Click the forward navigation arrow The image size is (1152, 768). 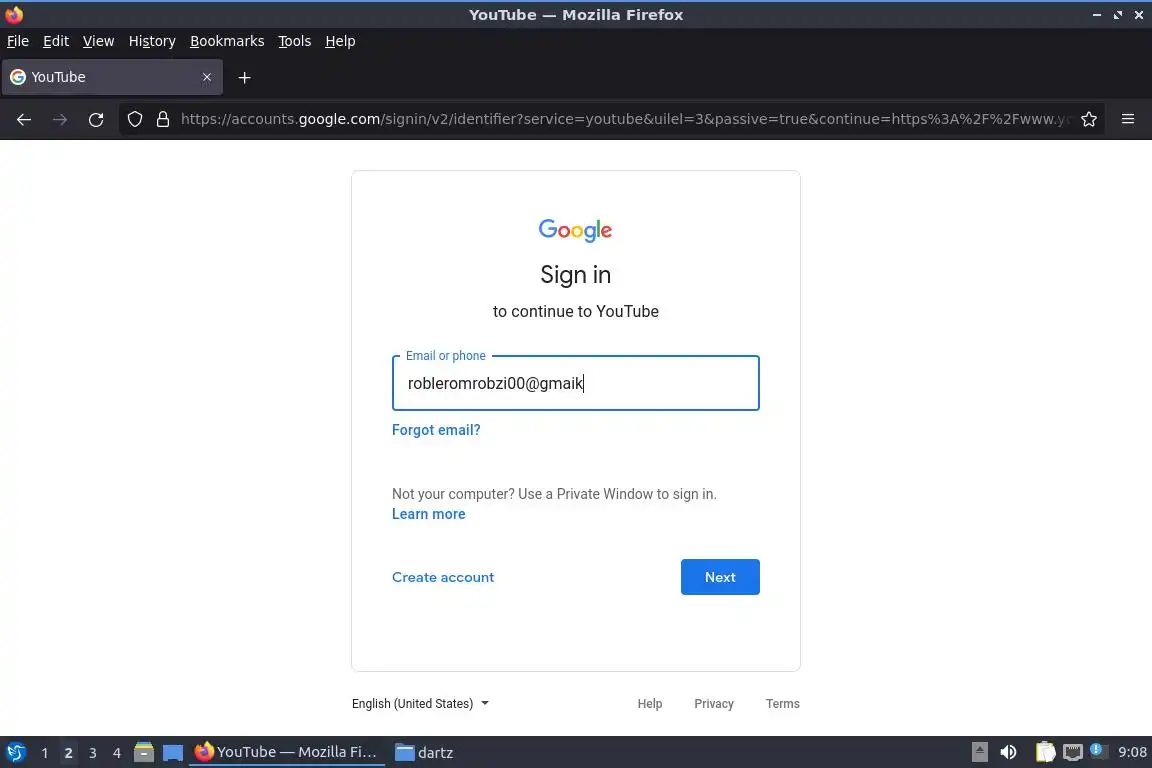(60, 119)
